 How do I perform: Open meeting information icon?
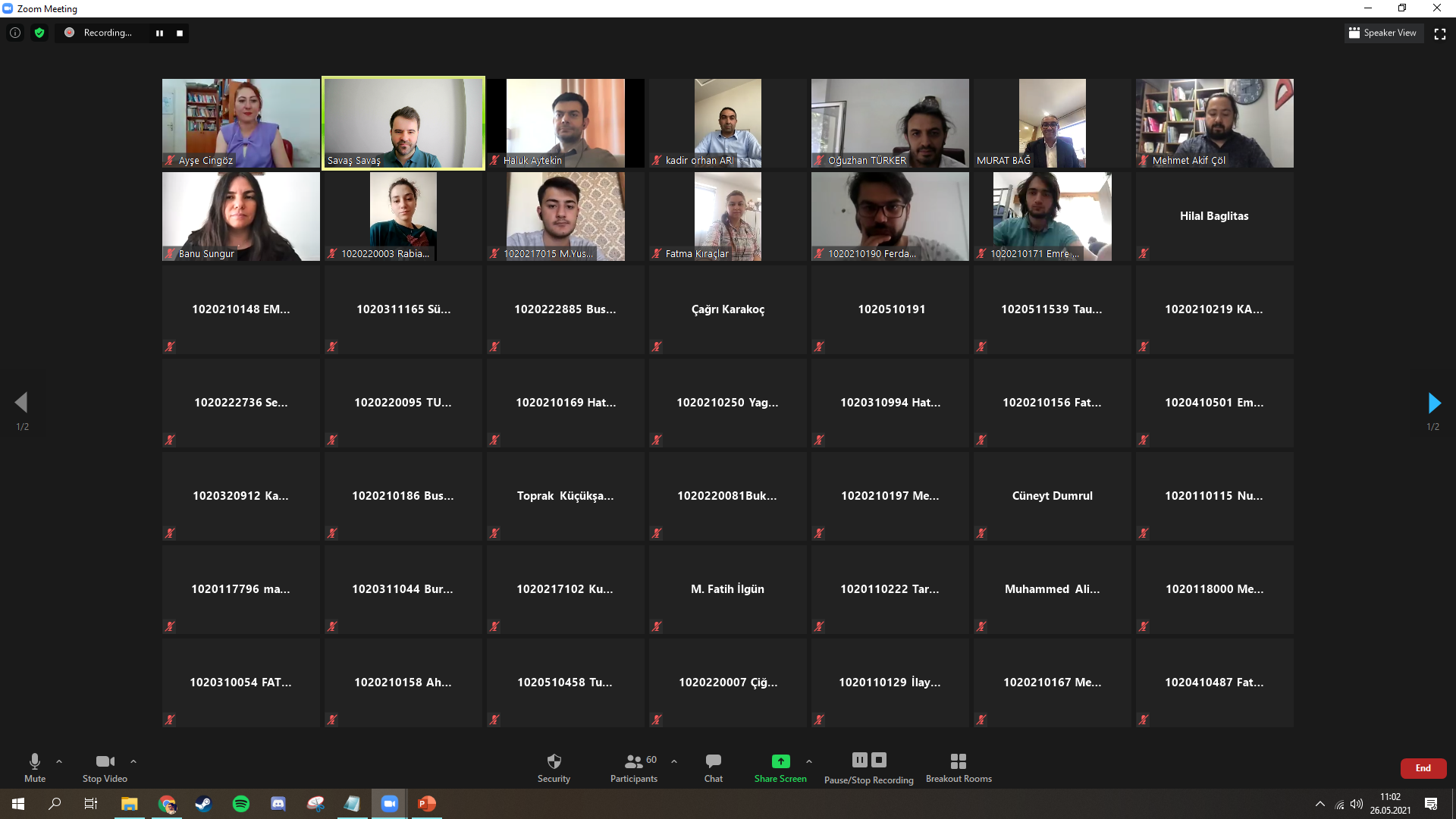(15, 33)
